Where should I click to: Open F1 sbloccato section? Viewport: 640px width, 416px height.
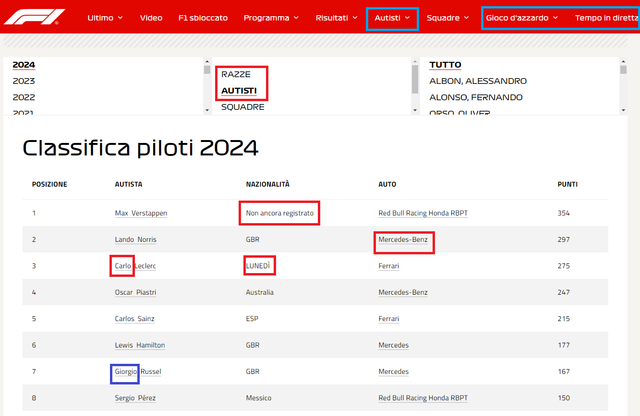coord(203,18)
